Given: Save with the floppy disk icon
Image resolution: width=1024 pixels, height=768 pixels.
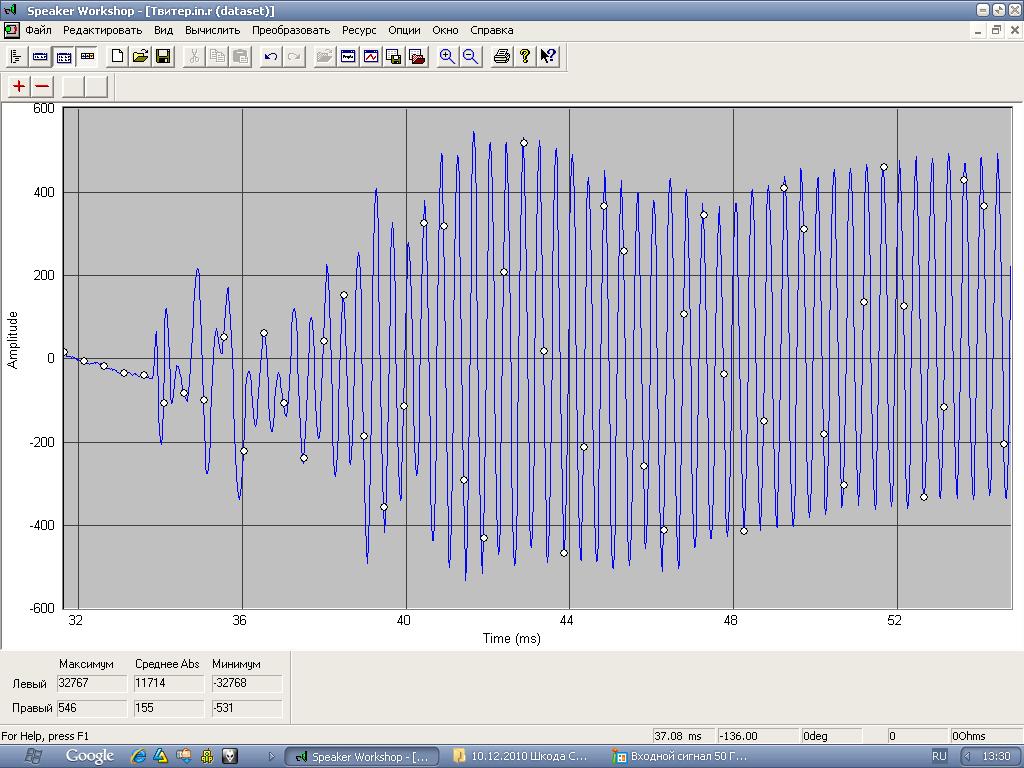Looking at the screenshot, I should pos(163,56).
